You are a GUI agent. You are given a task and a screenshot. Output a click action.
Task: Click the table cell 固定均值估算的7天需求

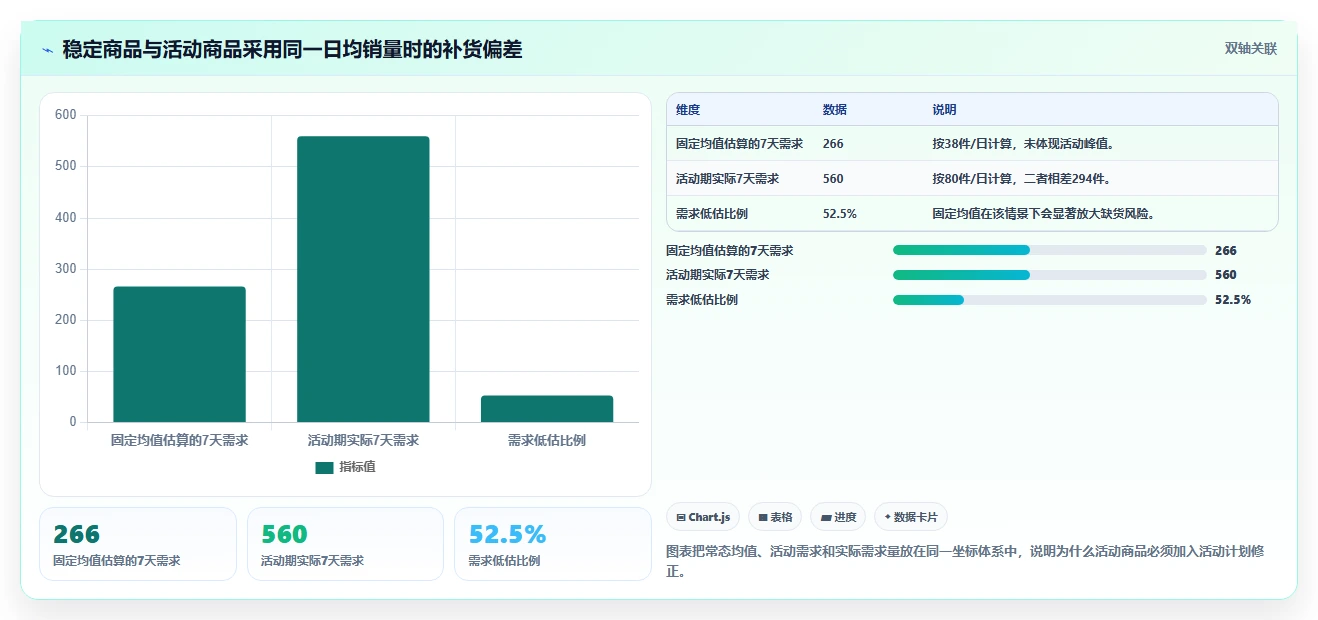[x=739, y=144]
